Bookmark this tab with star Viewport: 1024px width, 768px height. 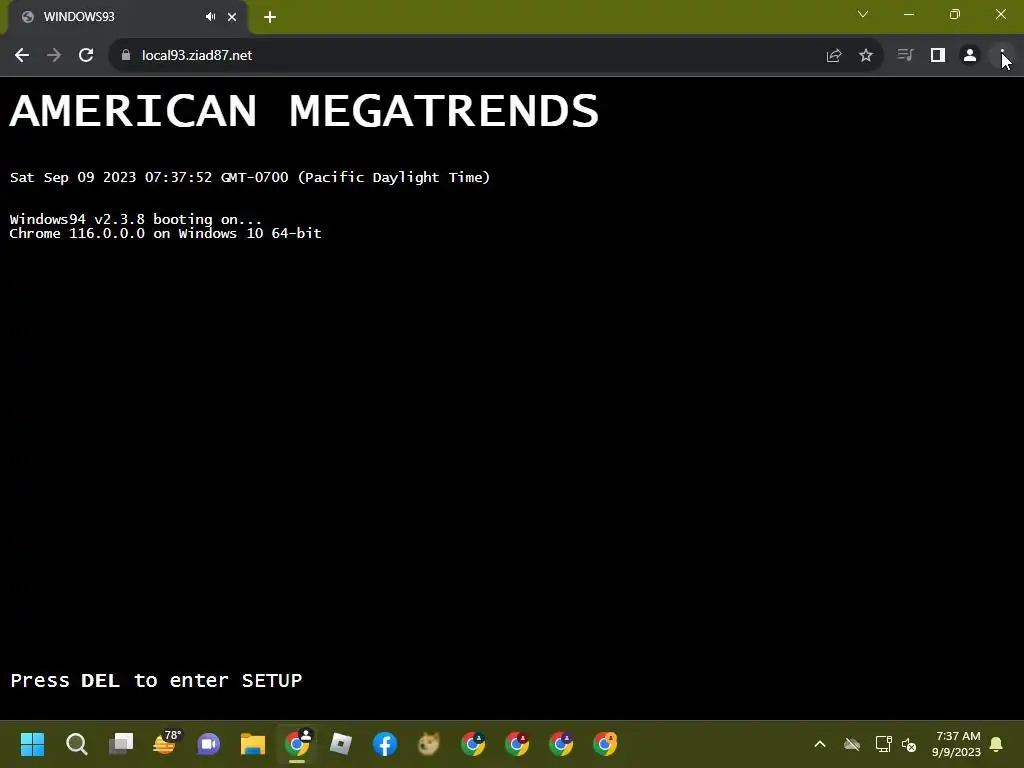point(866,56)
